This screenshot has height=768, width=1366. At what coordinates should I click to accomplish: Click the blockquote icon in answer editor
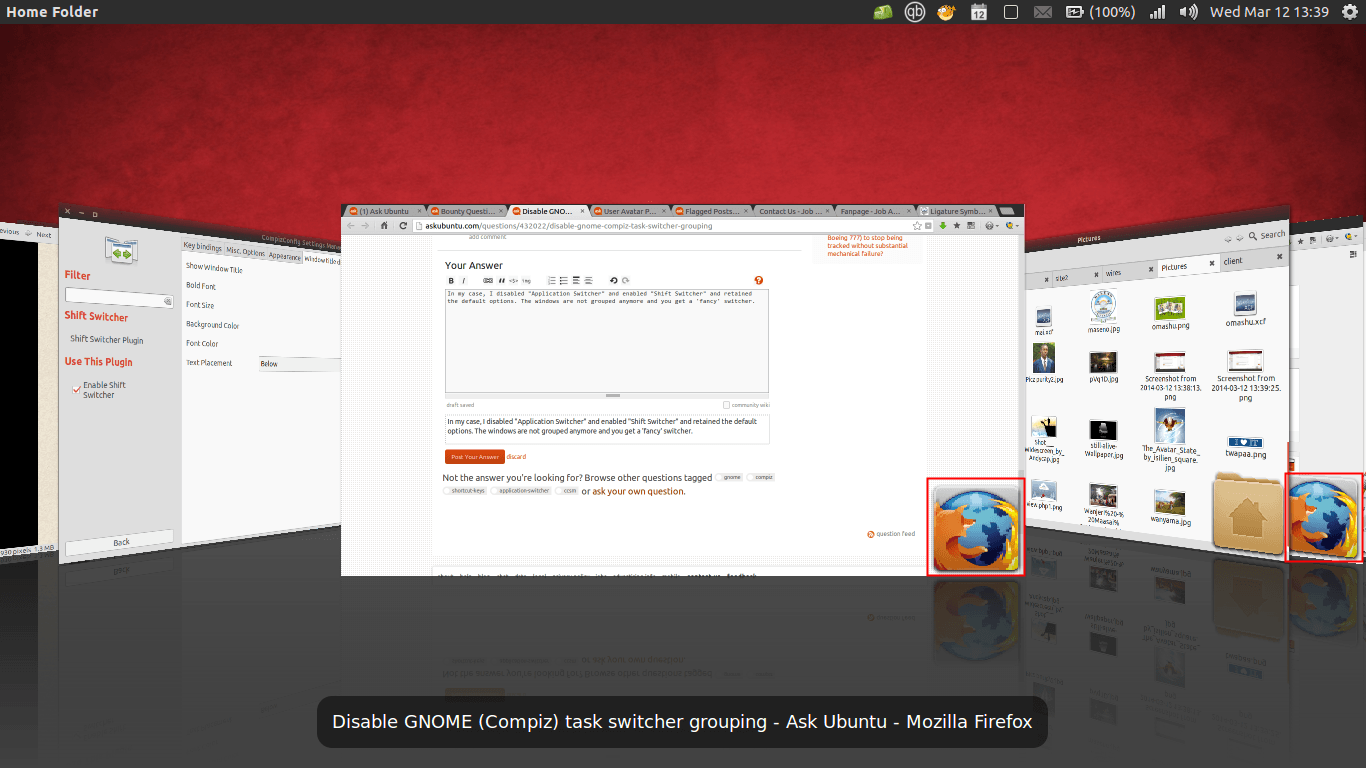(502, 280)
